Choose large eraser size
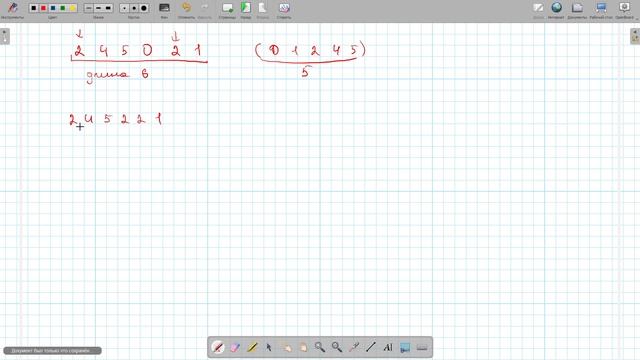This screenshot has height=360, width=640. coord(144,8)
